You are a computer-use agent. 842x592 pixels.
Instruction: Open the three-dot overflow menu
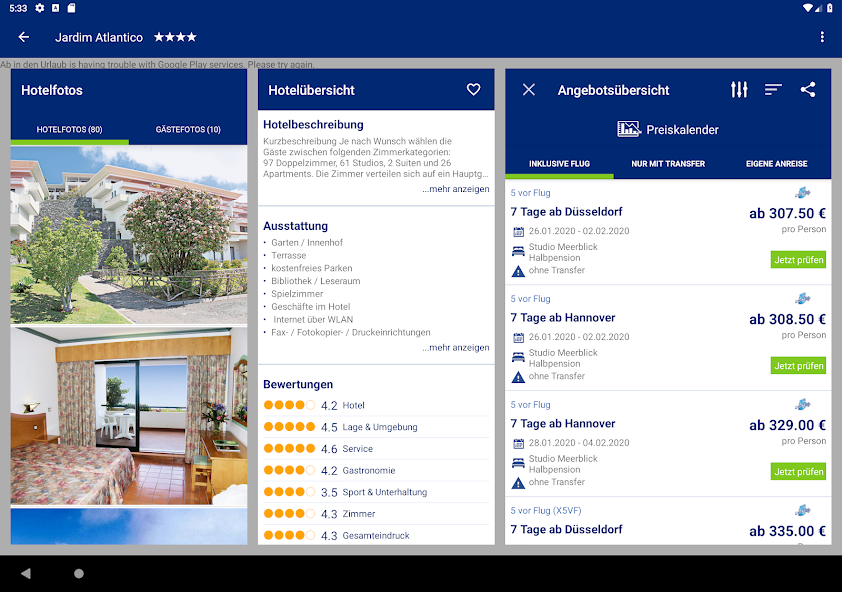(x=822, y=37)
